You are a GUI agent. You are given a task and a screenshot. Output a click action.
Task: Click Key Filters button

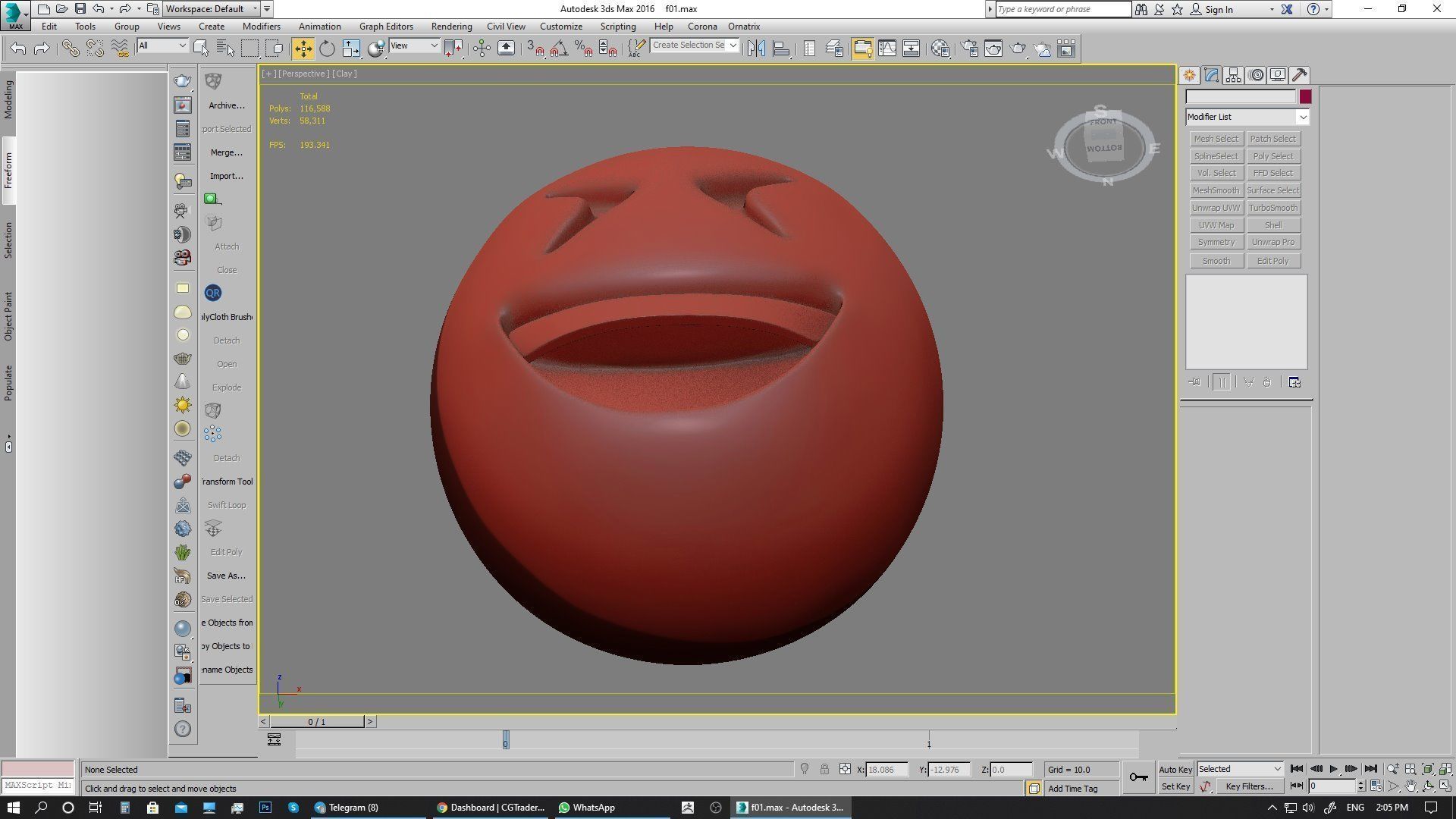(1249, 786)
